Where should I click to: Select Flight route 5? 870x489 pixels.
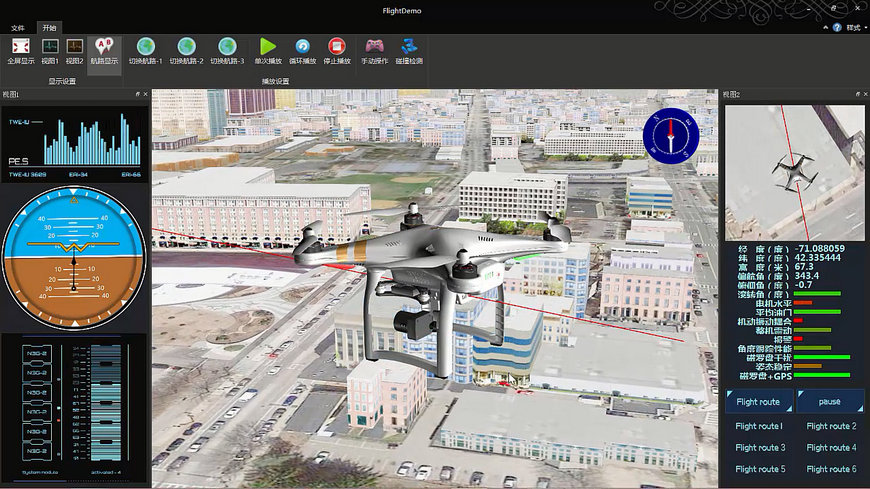(x=760, y=469)
